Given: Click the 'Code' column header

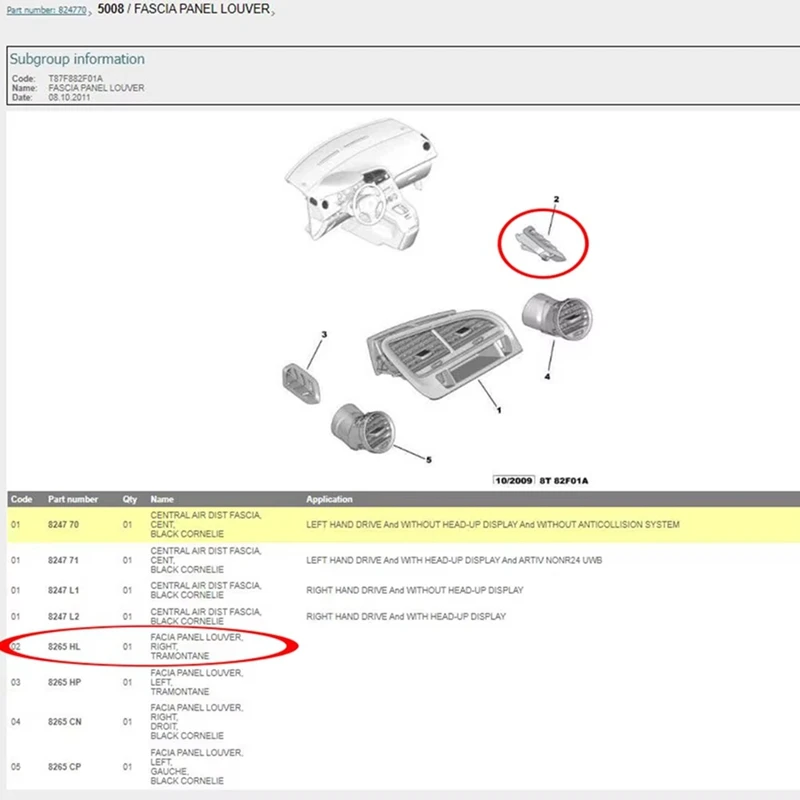Looking at the screenshot, I should (21, 499).
